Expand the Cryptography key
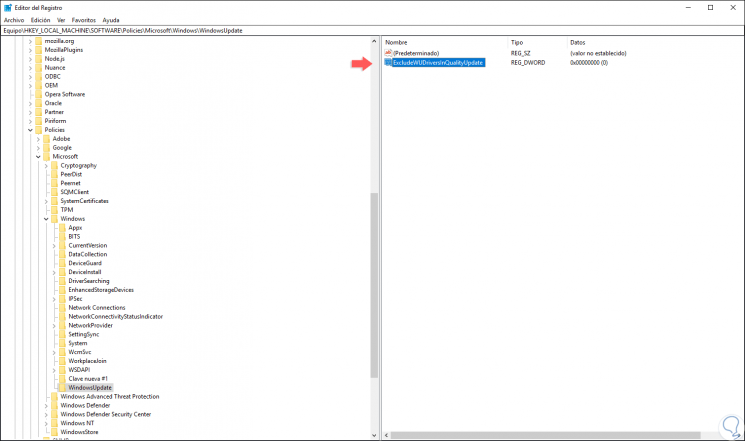The height and width of the screenshot is (441, 745). pos(46,165)
